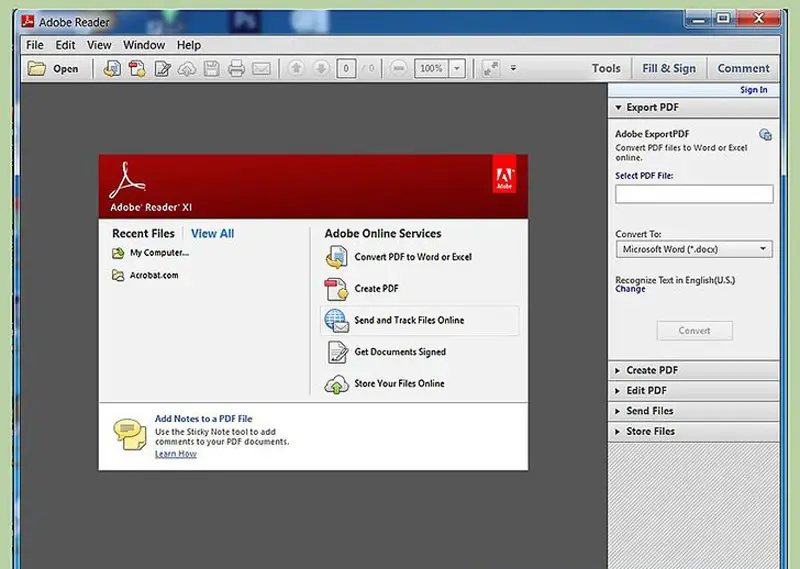The width and height of the screenshot is (800, 569).
Task: Click the Get Documents Signed pen icon
Action: point(337,352)
